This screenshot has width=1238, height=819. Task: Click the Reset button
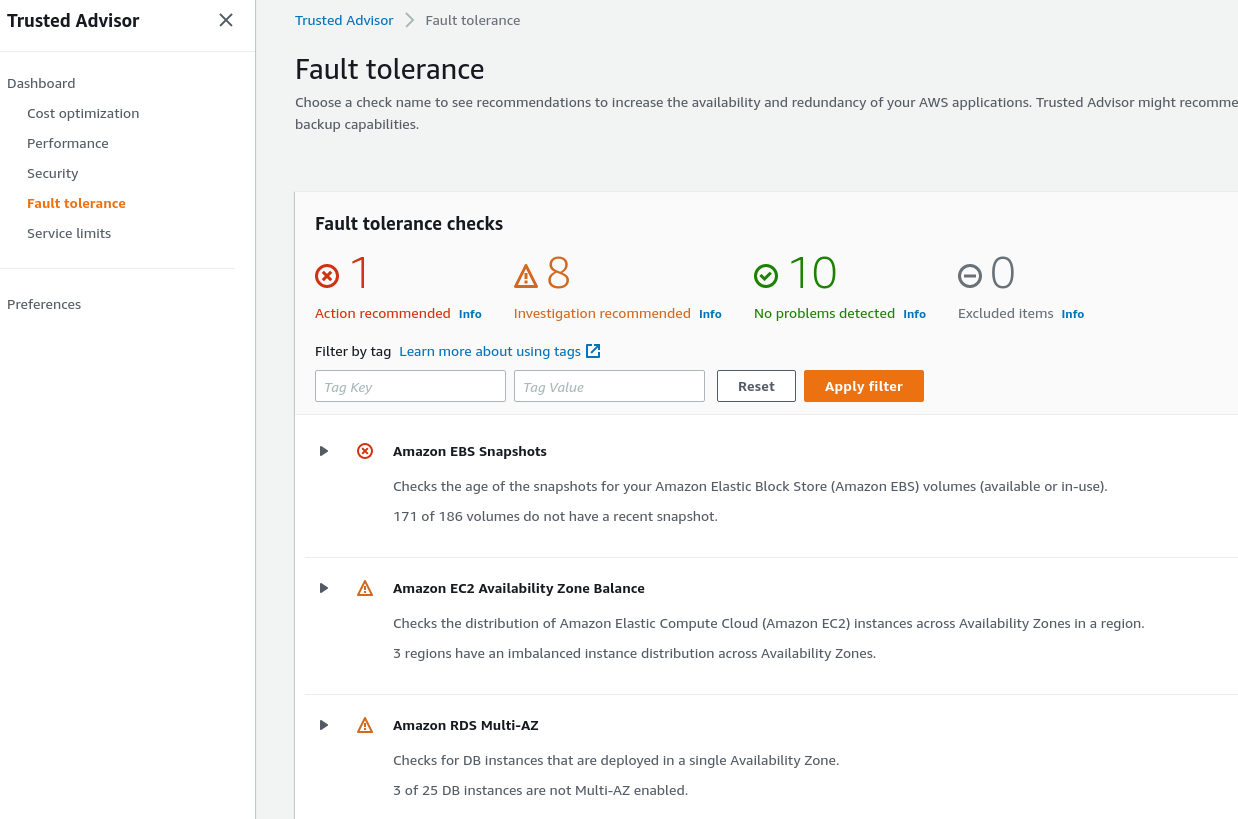(x=756, y=386)
